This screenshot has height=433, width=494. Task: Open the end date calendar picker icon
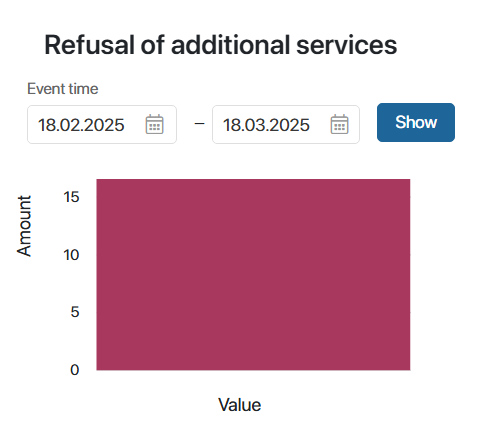coord(339,124)
